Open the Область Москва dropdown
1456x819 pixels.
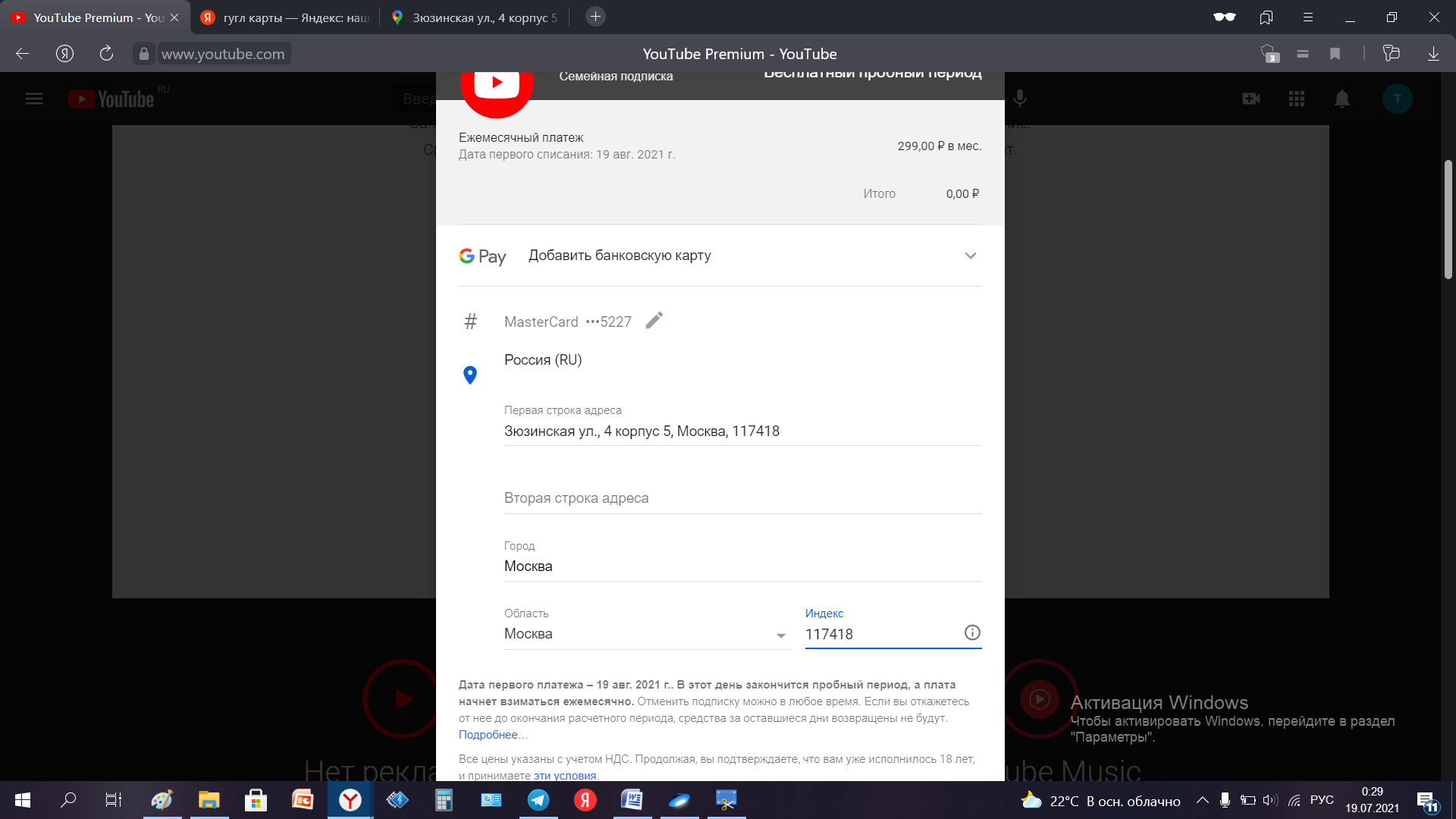(647, 634)
